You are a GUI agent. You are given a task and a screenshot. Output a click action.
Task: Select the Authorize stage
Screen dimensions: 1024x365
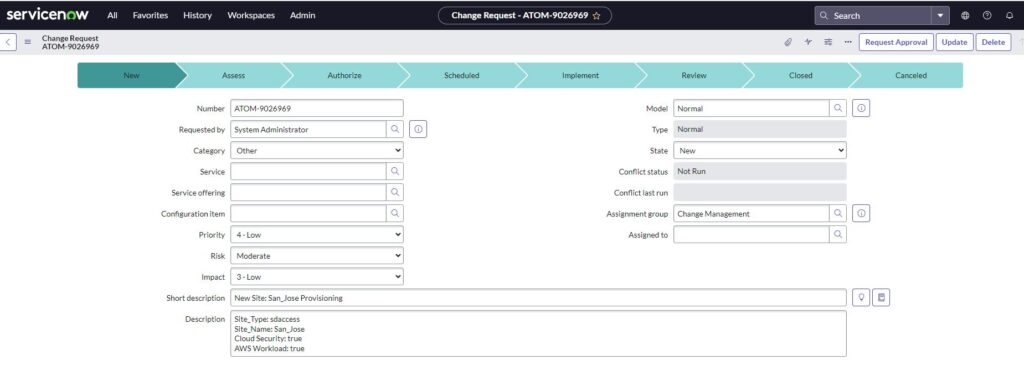tap(344, 75)
